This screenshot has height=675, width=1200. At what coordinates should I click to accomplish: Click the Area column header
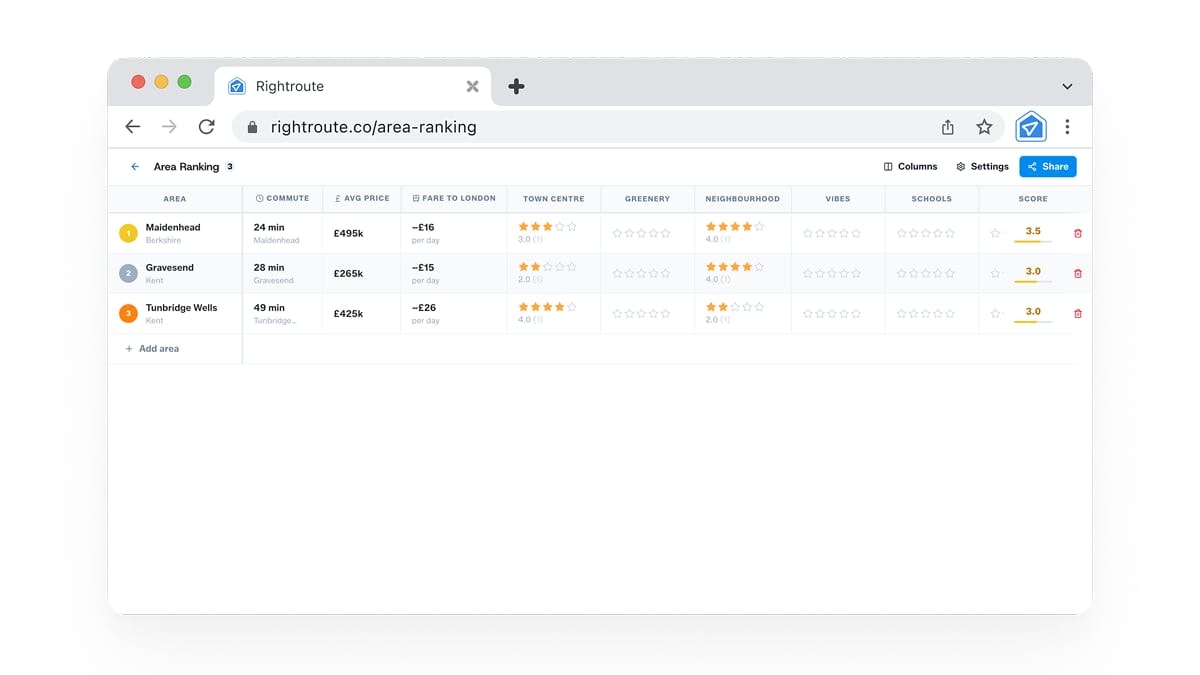click(x=174, y=199)
